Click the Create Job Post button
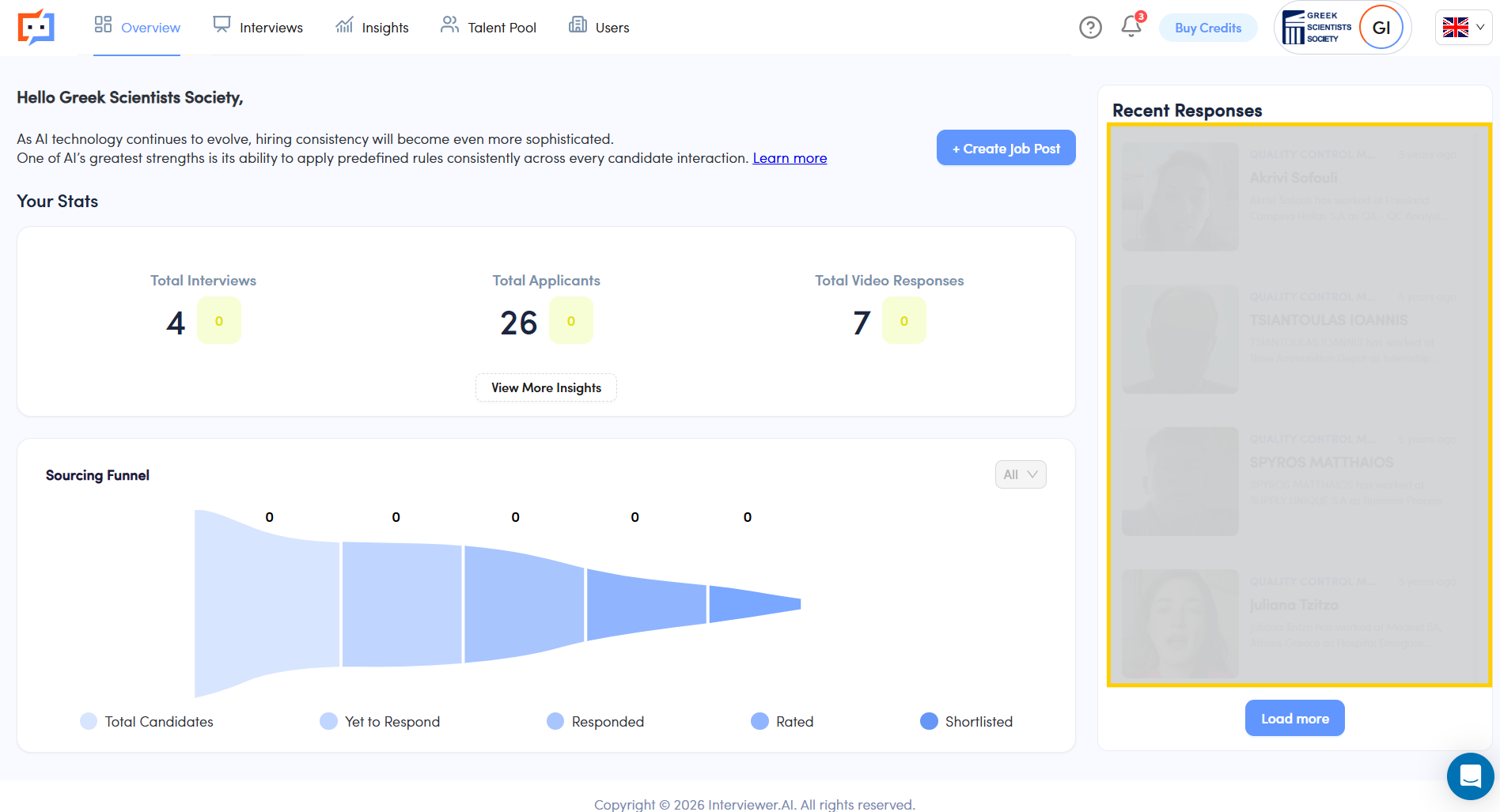The height and width of the screenshot is (812, 1500). point(1006,148)
